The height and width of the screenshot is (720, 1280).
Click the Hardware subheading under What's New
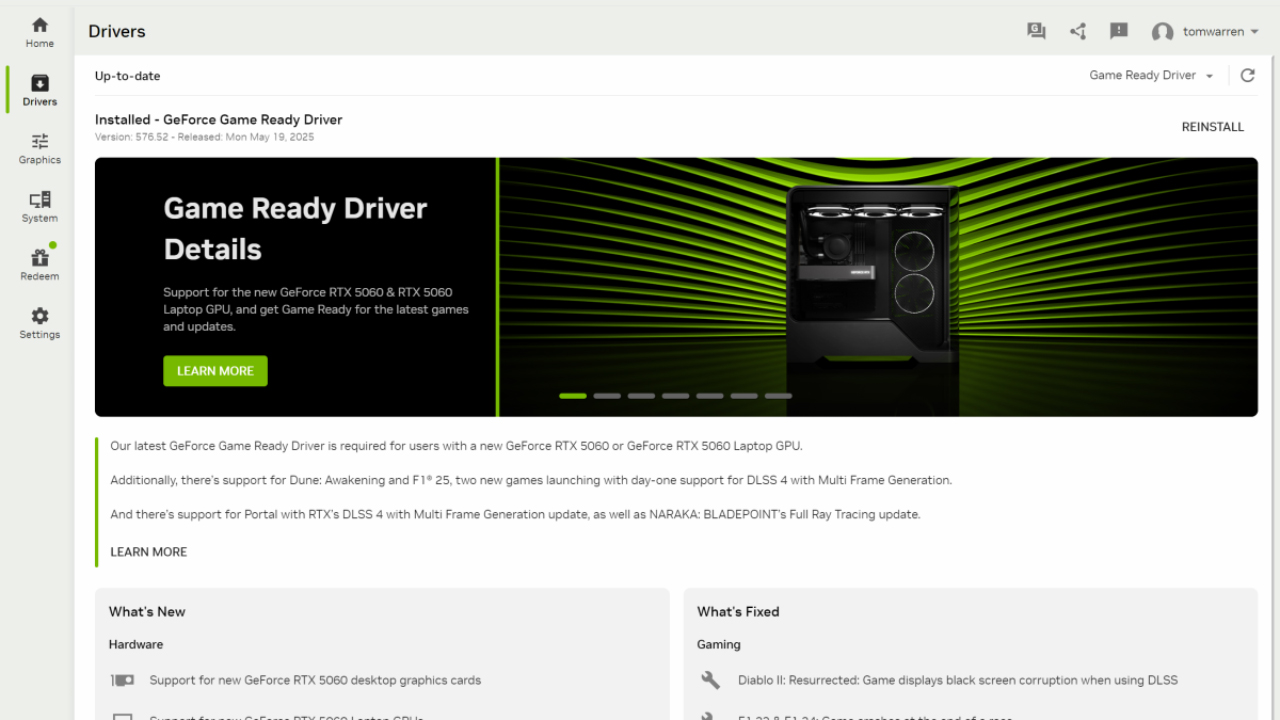[136, 645]
